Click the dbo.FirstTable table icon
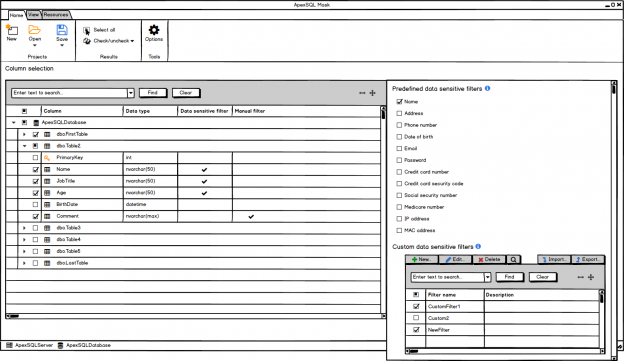This screenshot has height=361, width=624. [47, 135]
